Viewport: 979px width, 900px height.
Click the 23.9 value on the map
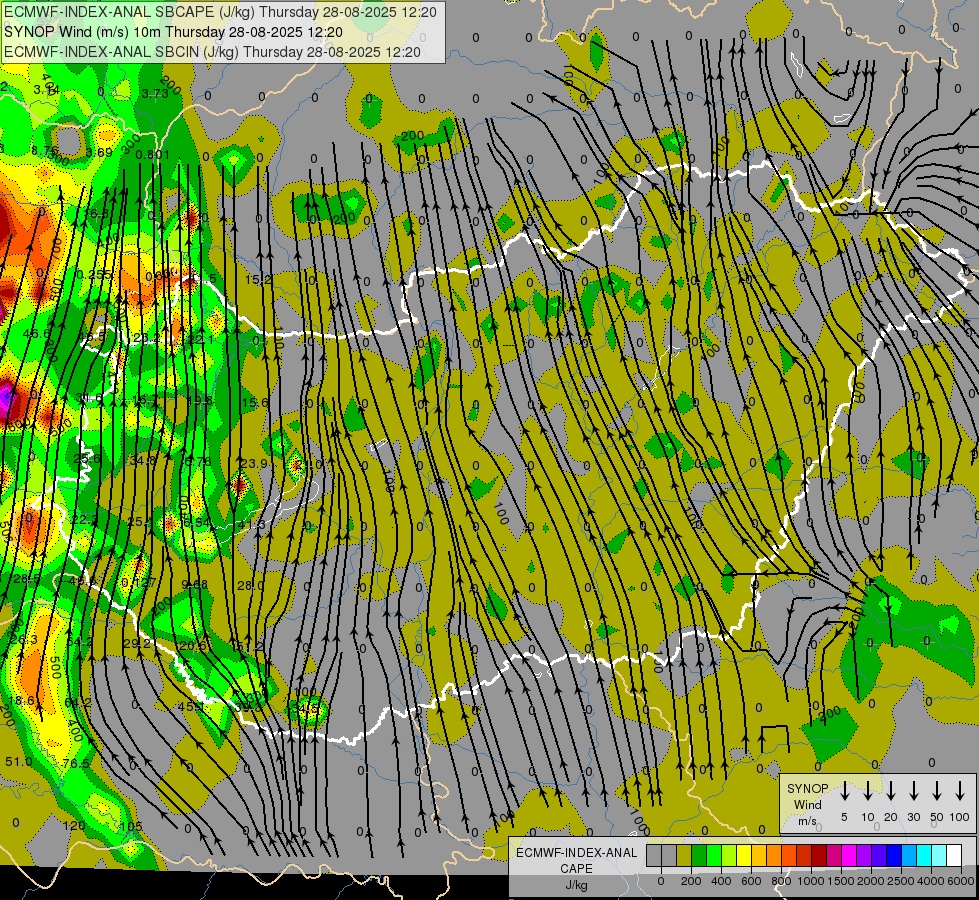click(253, 463)
